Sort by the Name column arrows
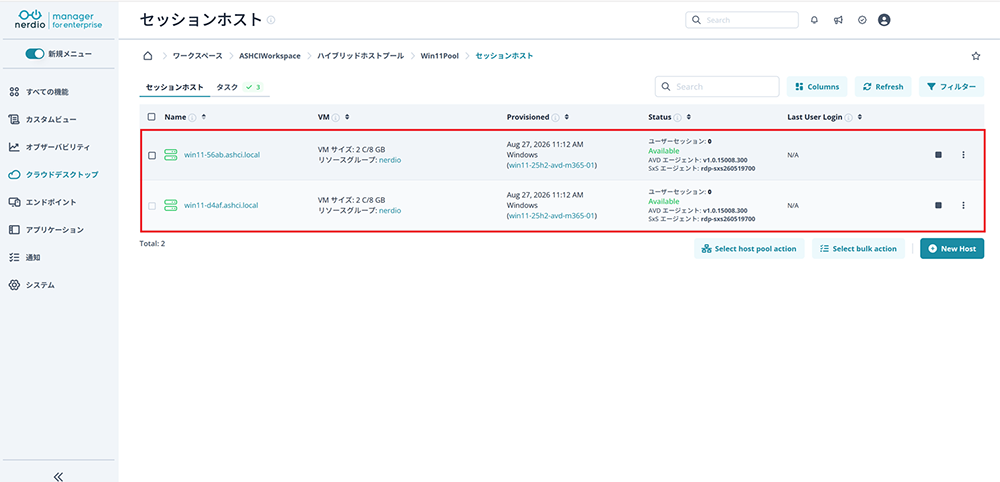Viewport: 1000px width, 482px height. [x=203, y=117]
